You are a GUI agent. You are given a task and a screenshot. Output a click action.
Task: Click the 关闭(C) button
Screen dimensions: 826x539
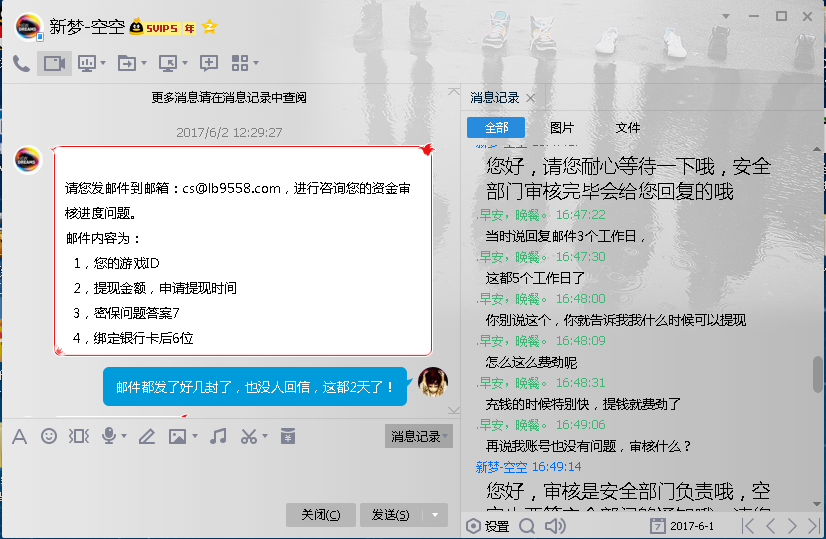click(320, 515)
